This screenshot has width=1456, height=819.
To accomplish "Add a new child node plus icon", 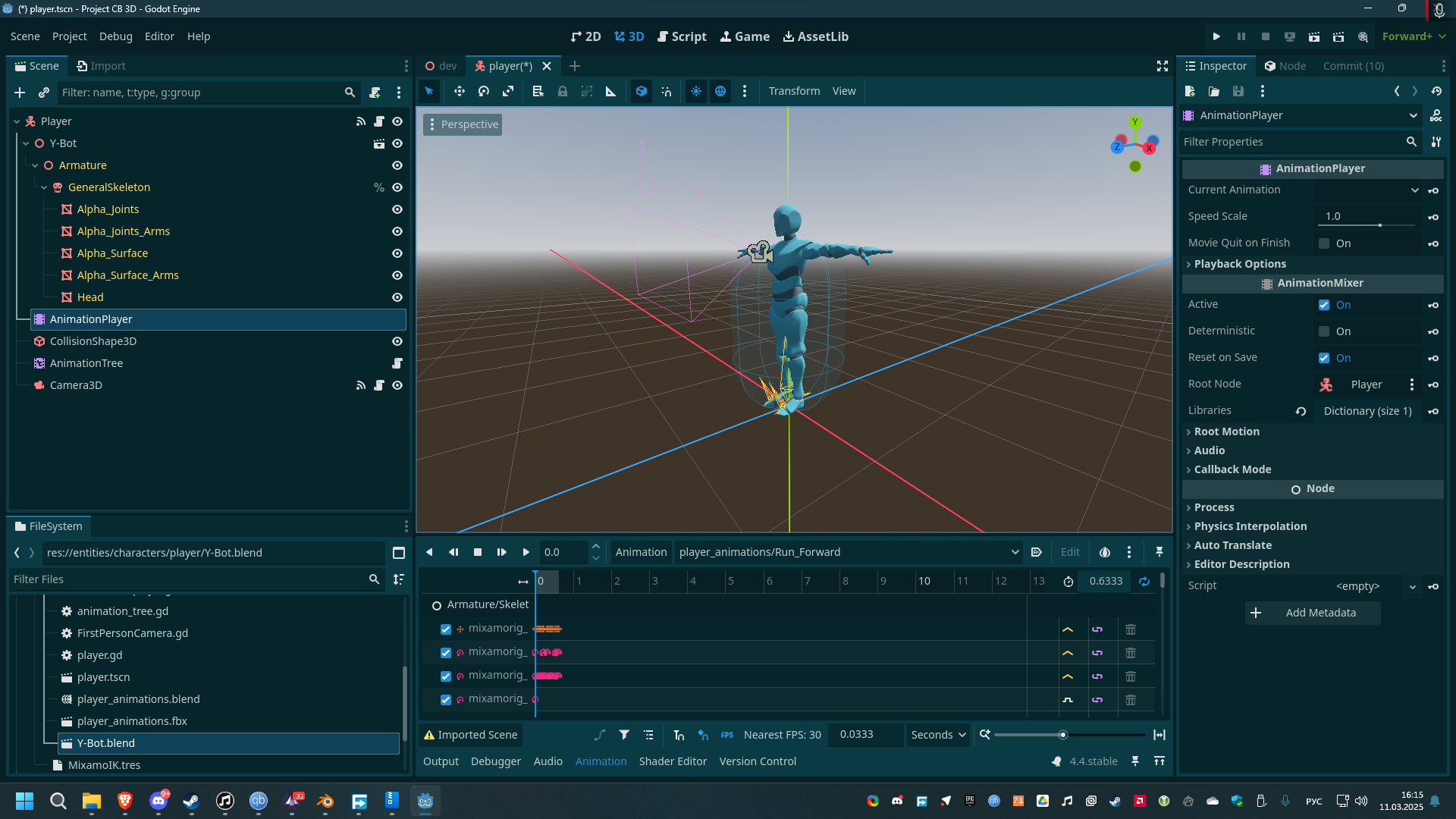I will pyautogui.click(x=20, y=93).
